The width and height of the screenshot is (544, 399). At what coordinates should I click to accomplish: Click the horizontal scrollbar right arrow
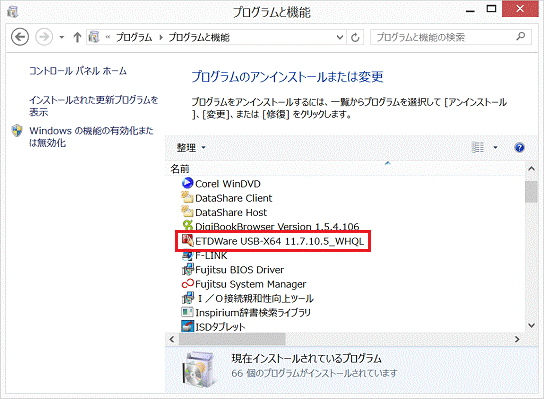point(517,339)
